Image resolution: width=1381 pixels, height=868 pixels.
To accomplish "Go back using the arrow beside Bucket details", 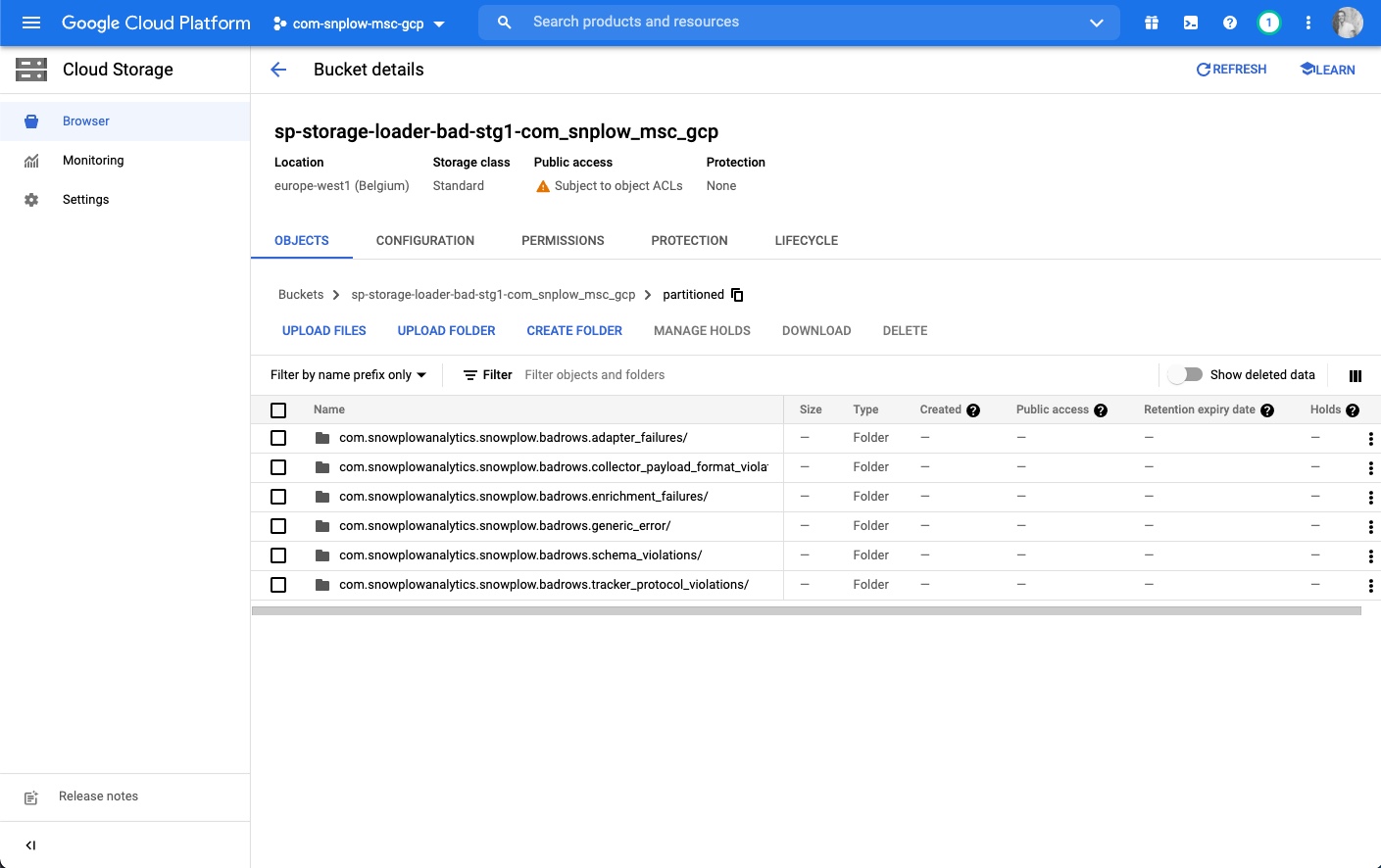I will click(x=278, y=70).
